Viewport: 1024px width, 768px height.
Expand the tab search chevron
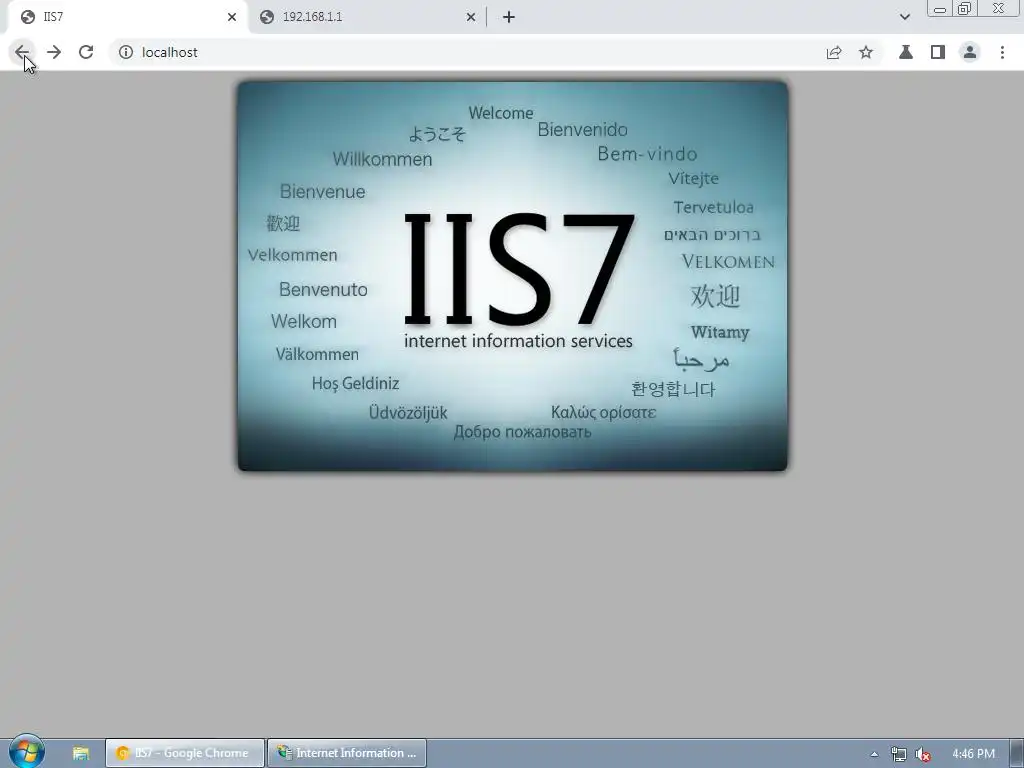point(904,17)
